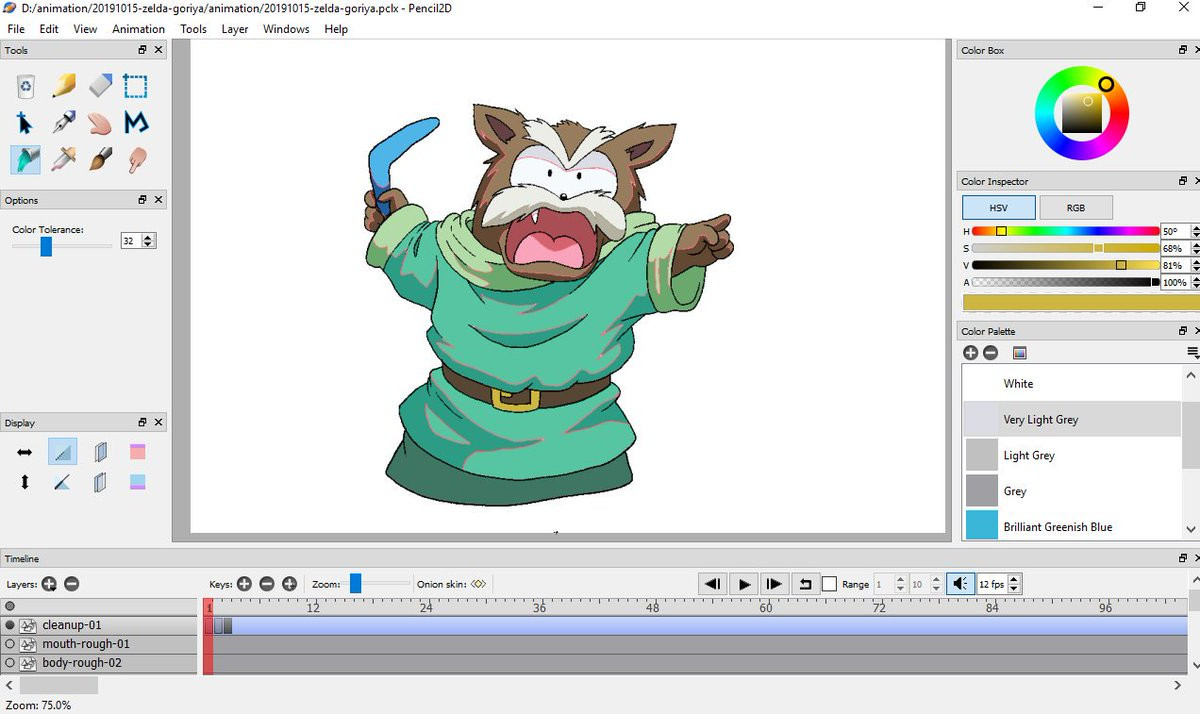This screenshot has height=714, width=1200.
Task: Select the Smudge tool
Action: tap(136, 159)
